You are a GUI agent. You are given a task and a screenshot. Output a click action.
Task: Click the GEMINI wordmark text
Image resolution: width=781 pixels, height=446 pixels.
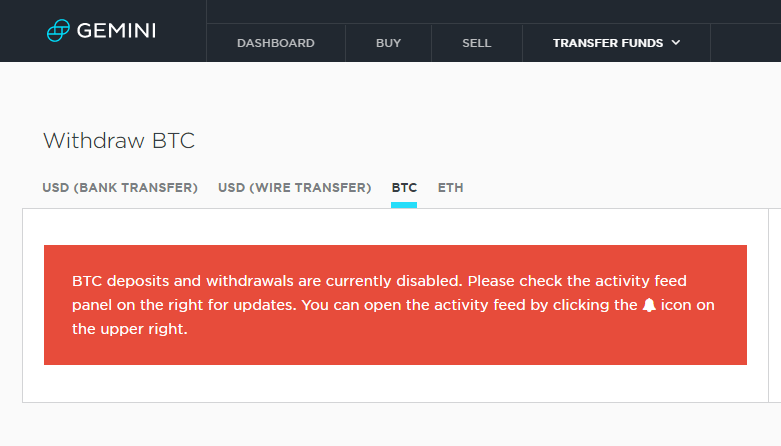116,31
